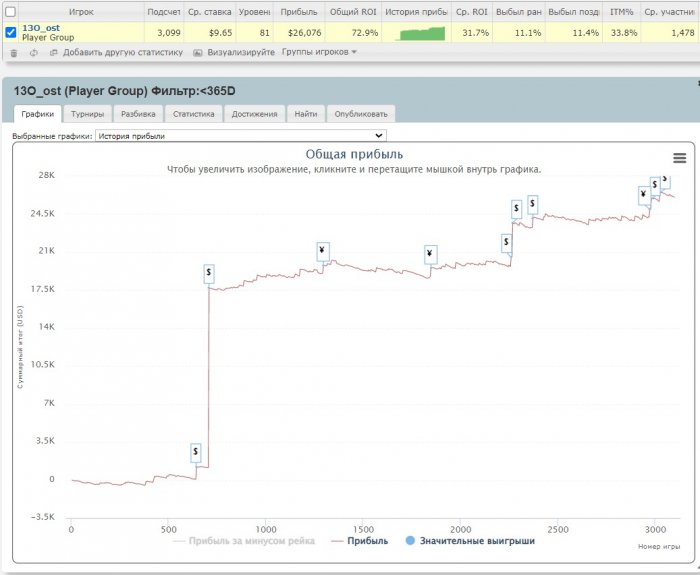Switch to the 'Найти' tab
The width and height of the screenshot is (700, 575).
pos(305,114)
